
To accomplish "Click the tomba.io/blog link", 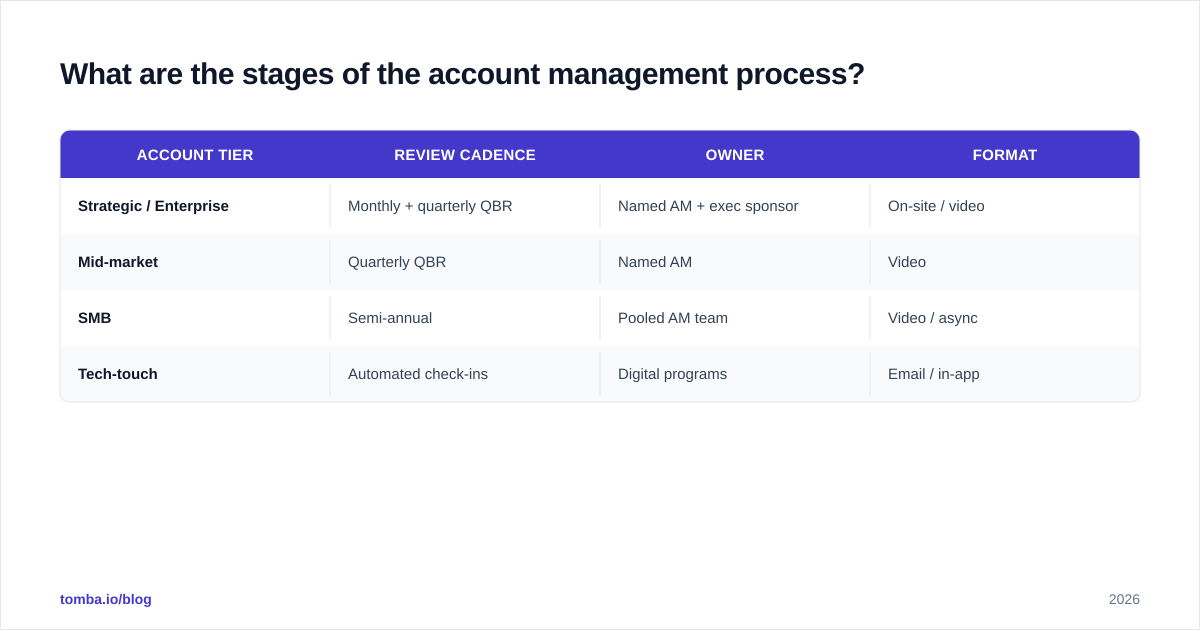I will tap(106, 599).
